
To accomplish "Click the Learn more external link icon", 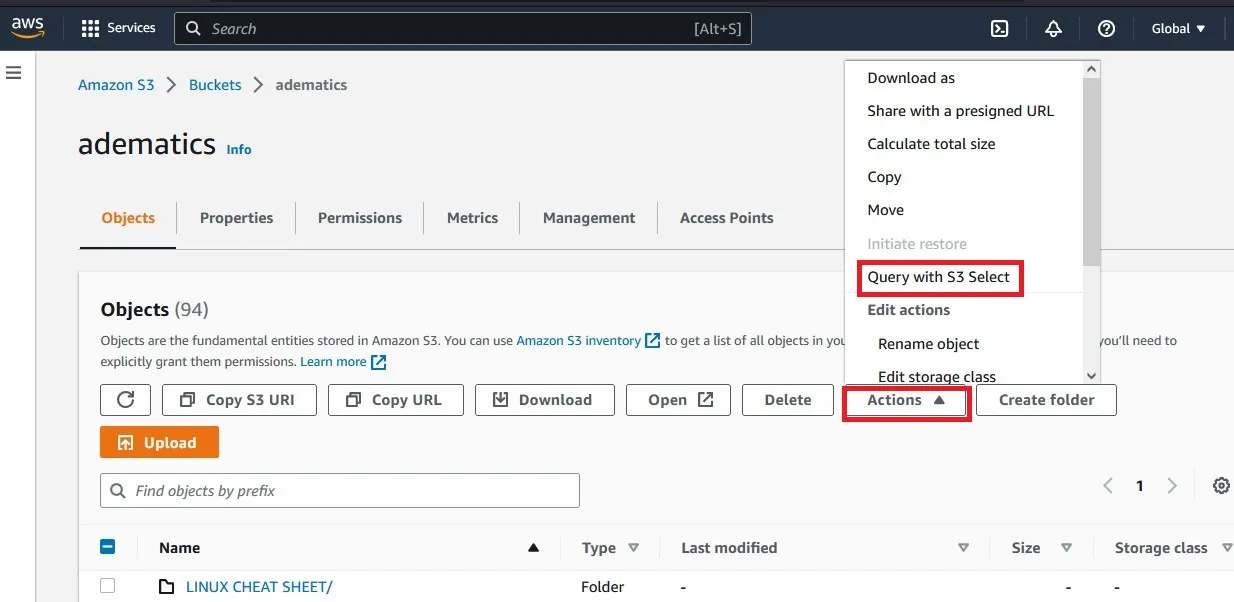I will click(379, 362).
